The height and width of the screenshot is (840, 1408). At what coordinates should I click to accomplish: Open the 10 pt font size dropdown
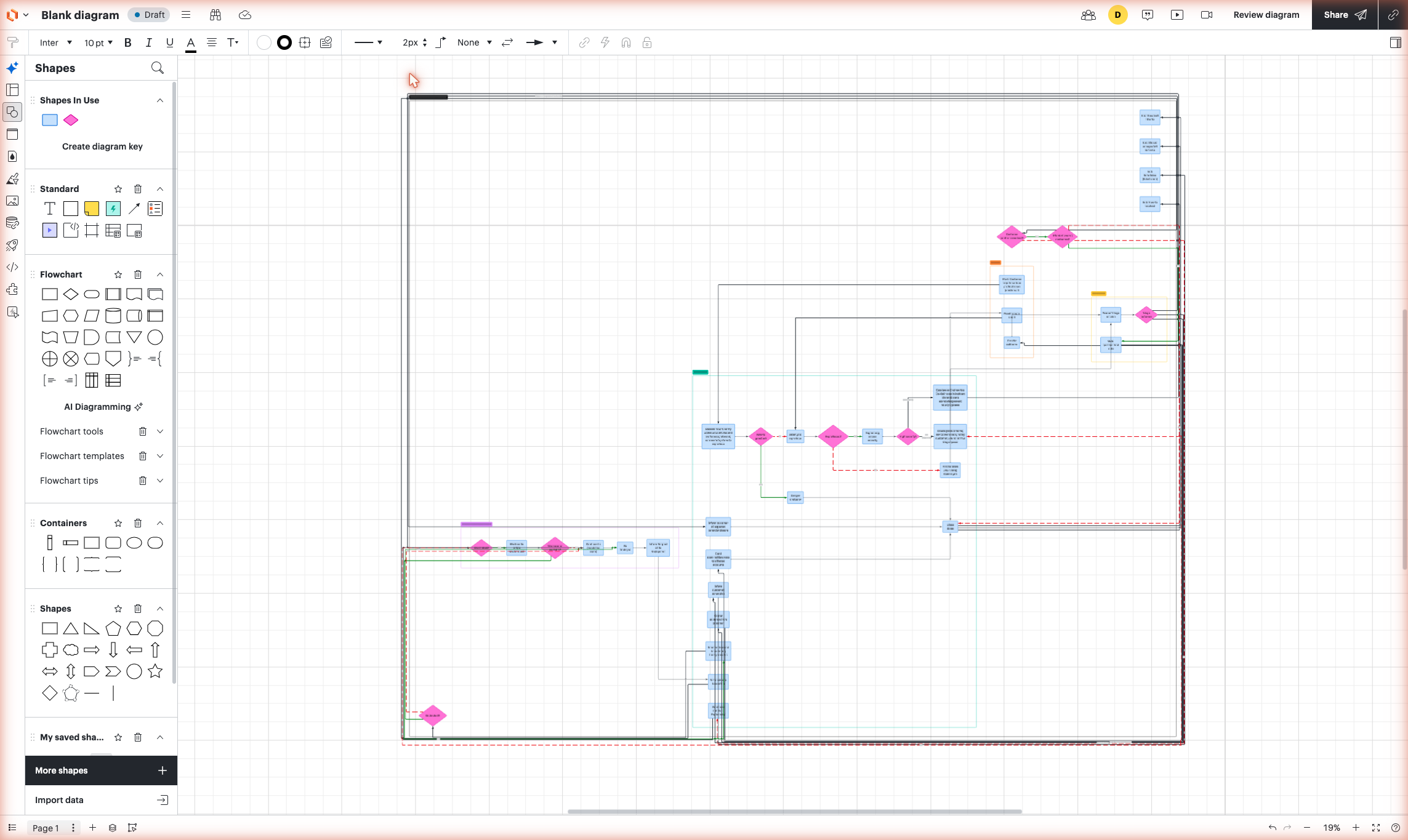(99, 42)
